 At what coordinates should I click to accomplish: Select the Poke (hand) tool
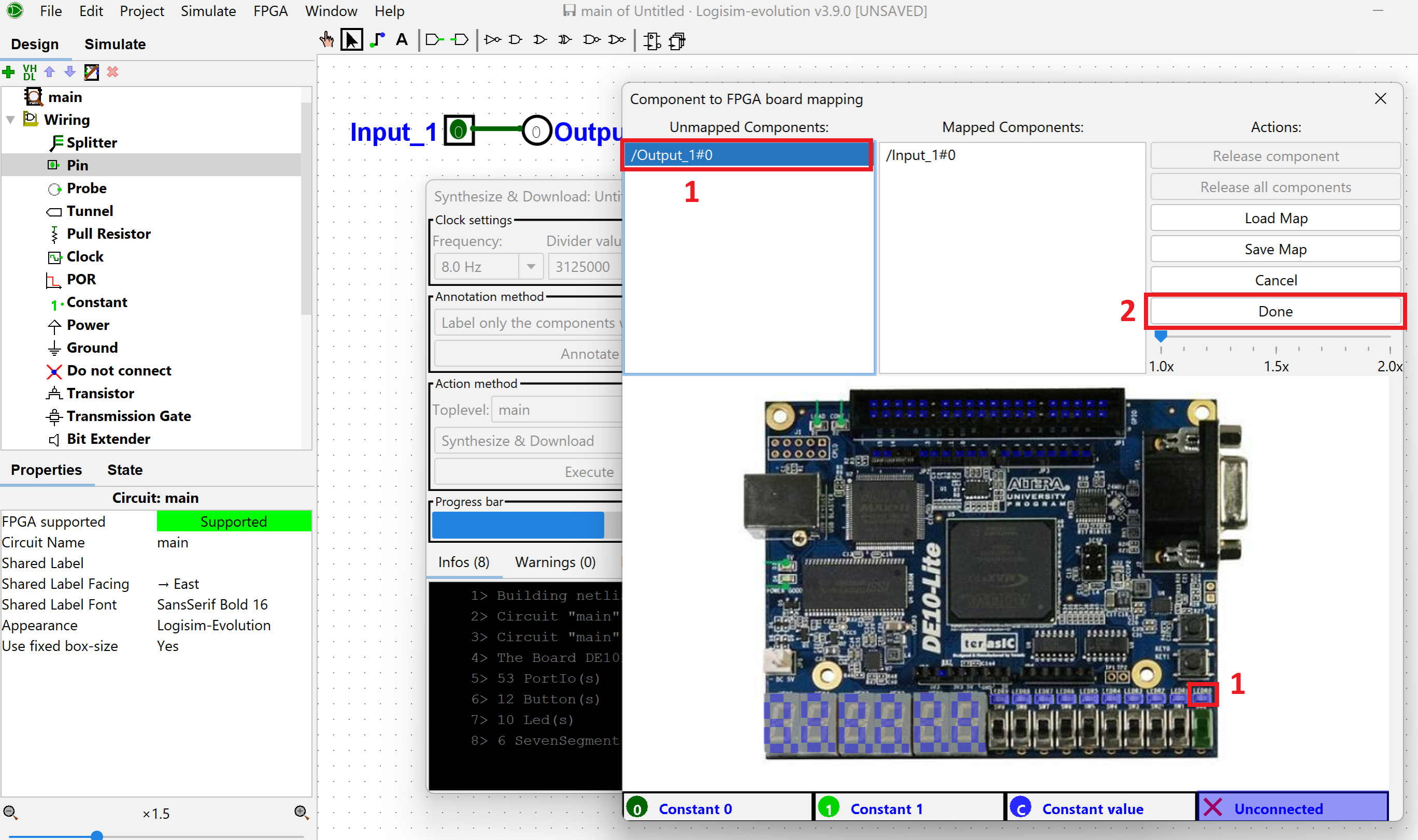(326, 40)
